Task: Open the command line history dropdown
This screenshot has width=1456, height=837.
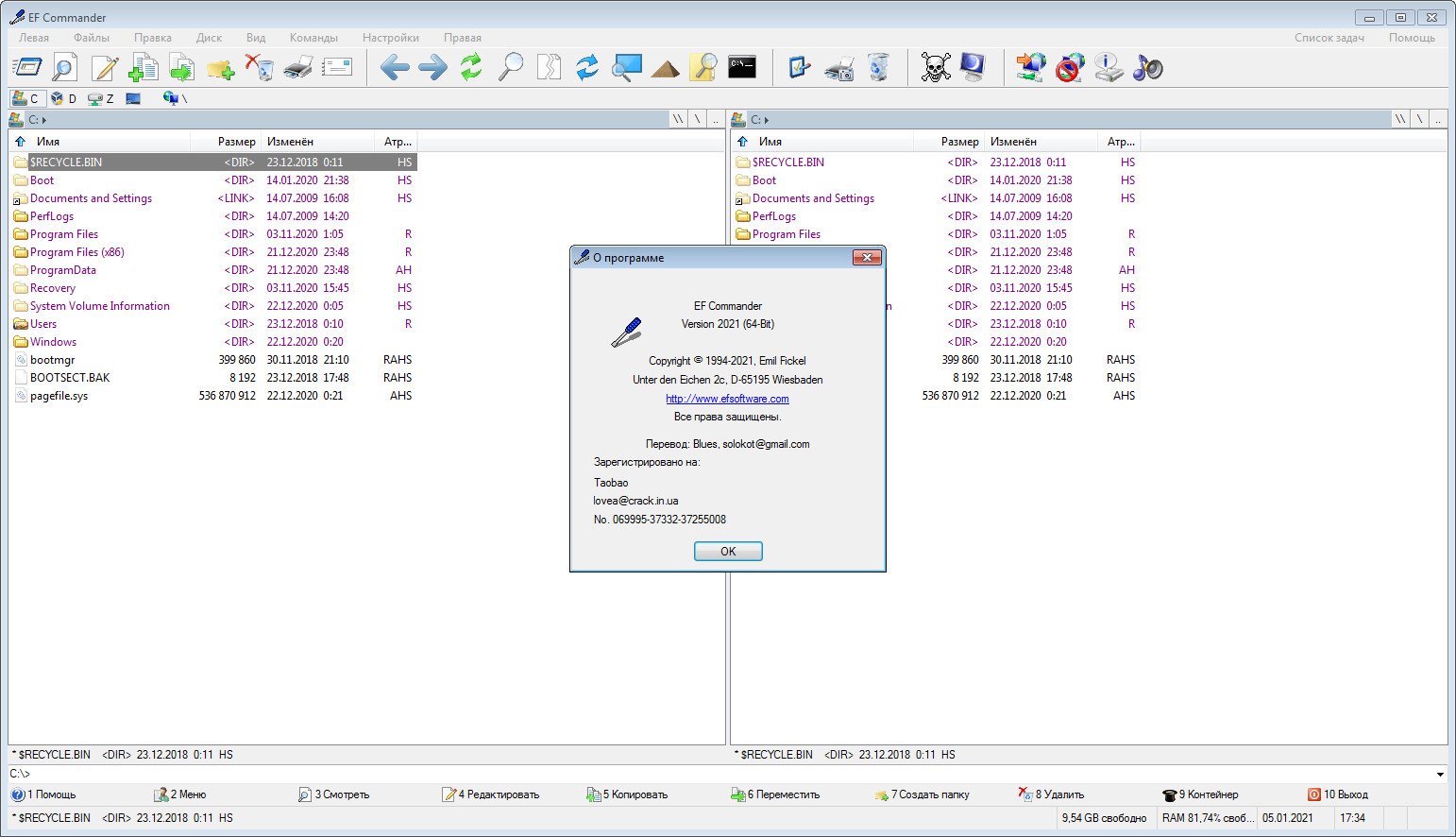Action: click(1440, 775)
